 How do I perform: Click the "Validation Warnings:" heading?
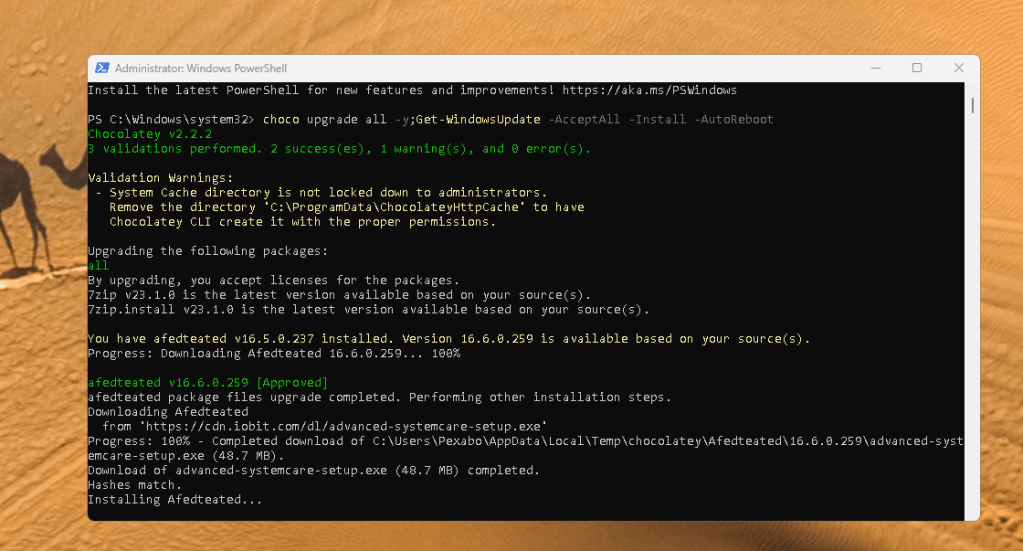(160, 178)
